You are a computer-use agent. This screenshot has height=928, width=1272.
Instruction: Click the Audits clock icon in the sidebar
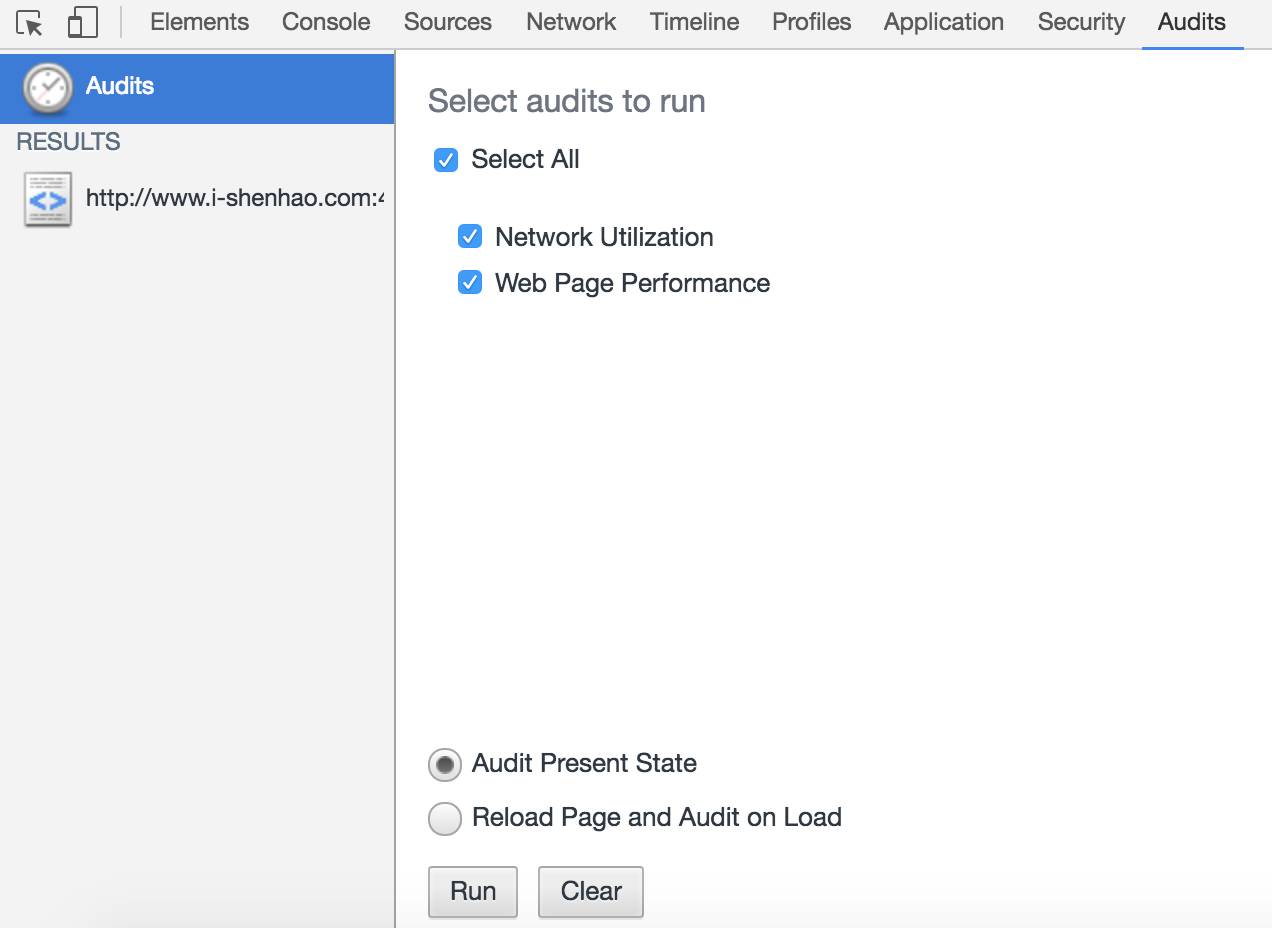point(47,87)
